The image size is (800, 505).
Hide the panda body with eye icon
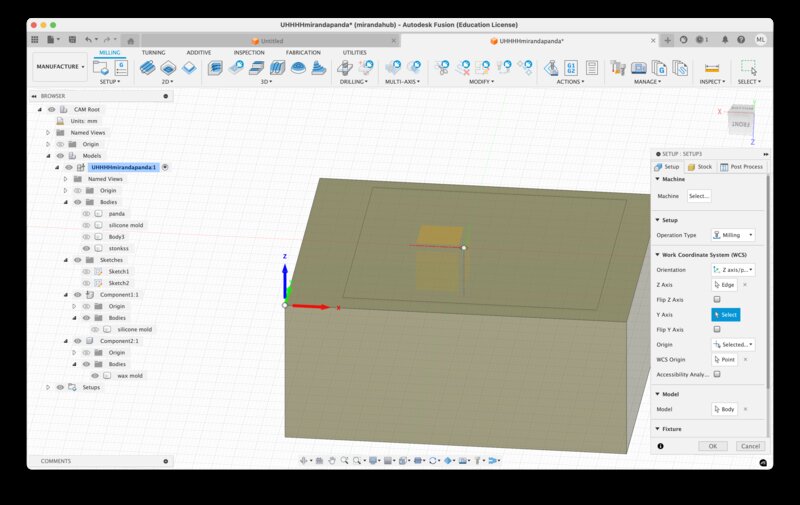pos(86,214)
